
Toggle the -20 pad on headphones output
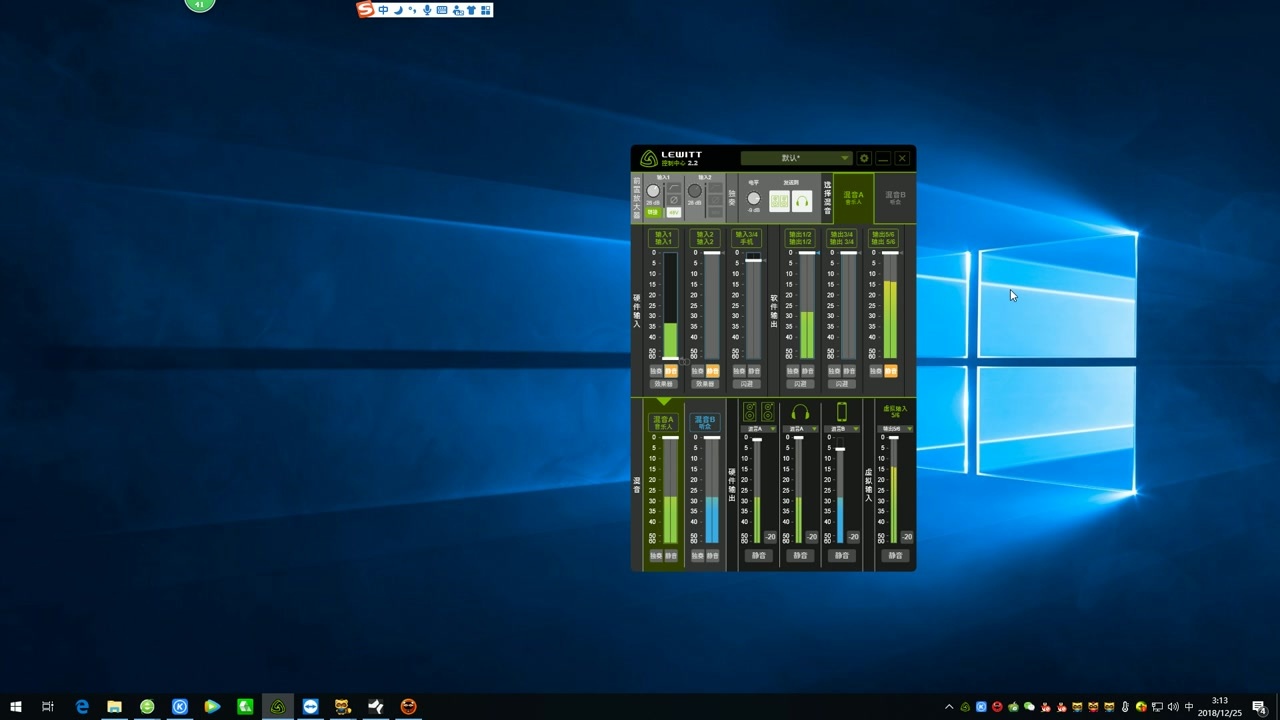(812, 537)
